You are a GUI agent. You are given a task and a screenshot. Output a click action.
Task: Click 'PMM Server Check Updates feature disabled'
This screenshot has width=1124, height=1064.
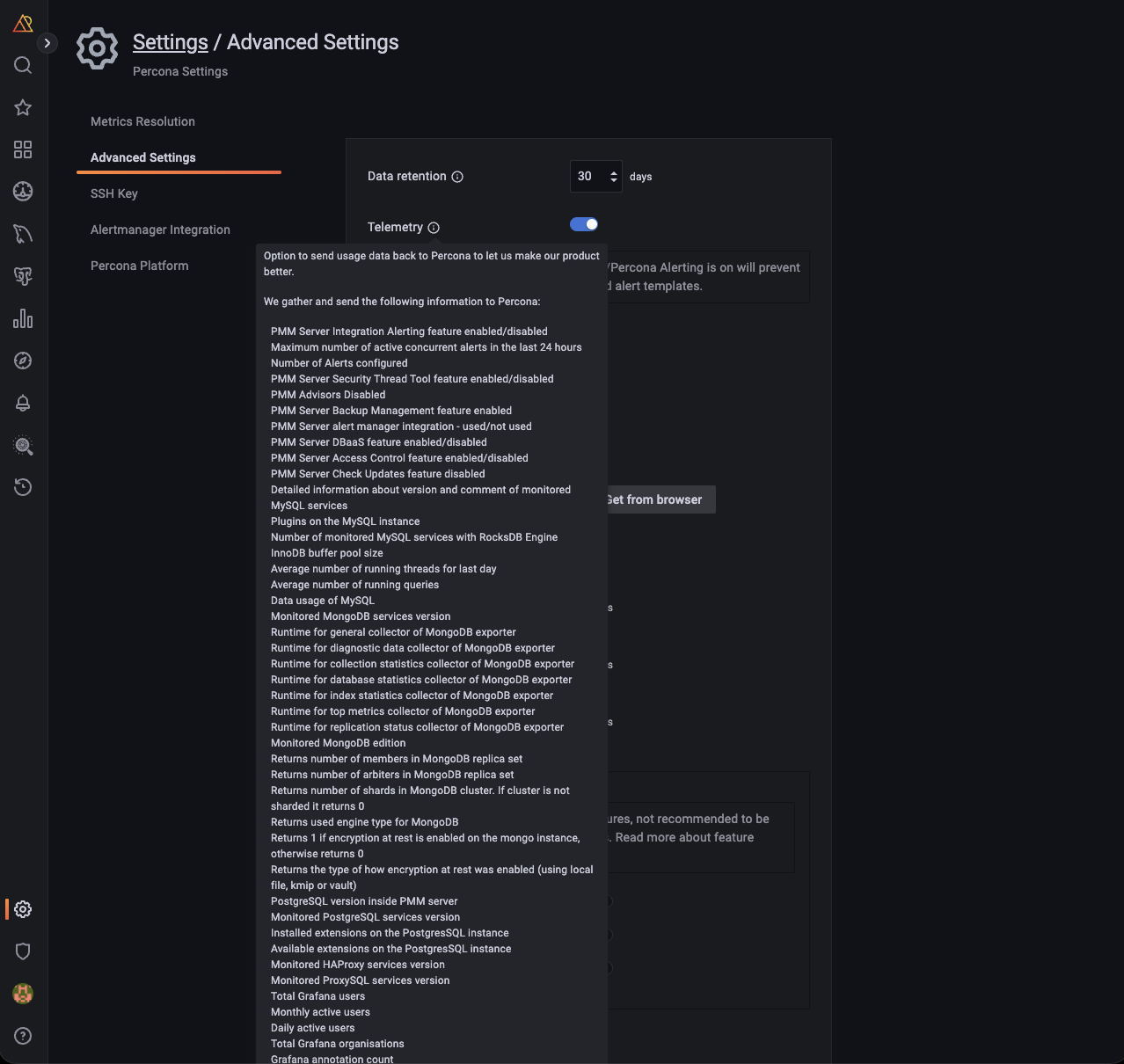pyautogui.click(x=377, y=474)
